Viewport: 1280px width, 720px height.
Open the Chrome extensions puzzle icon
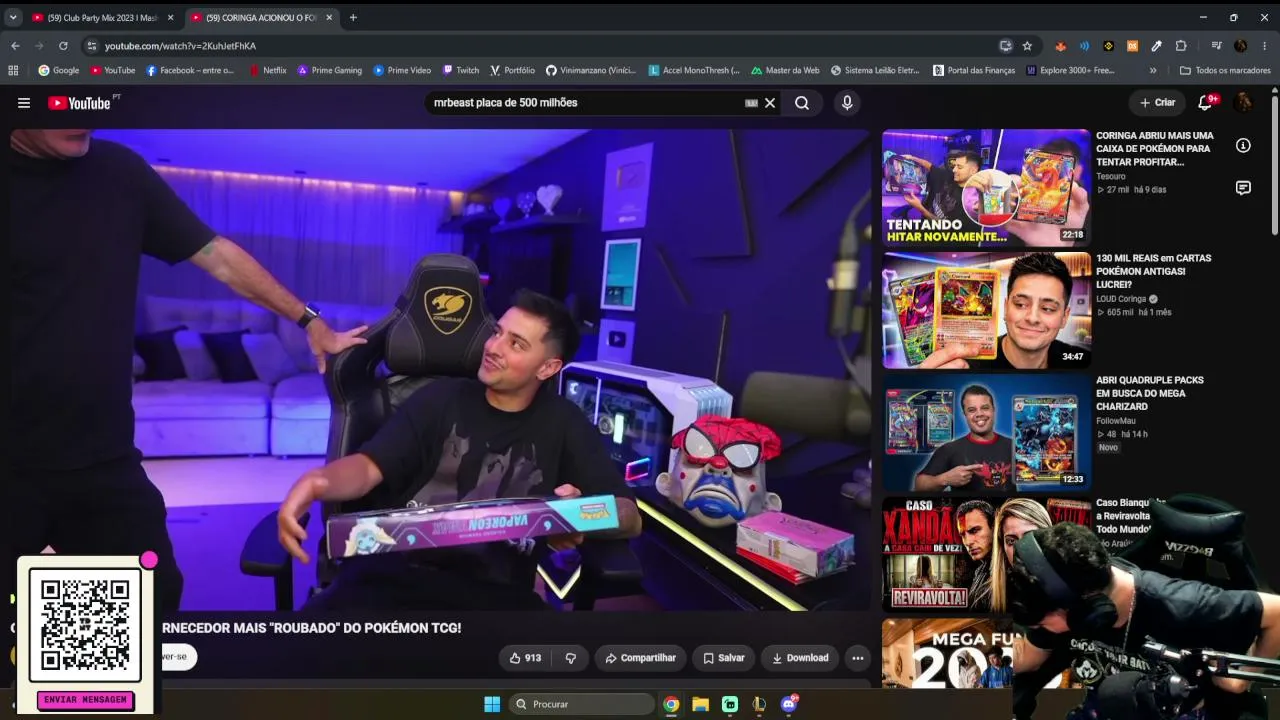tap(1181, 46)
